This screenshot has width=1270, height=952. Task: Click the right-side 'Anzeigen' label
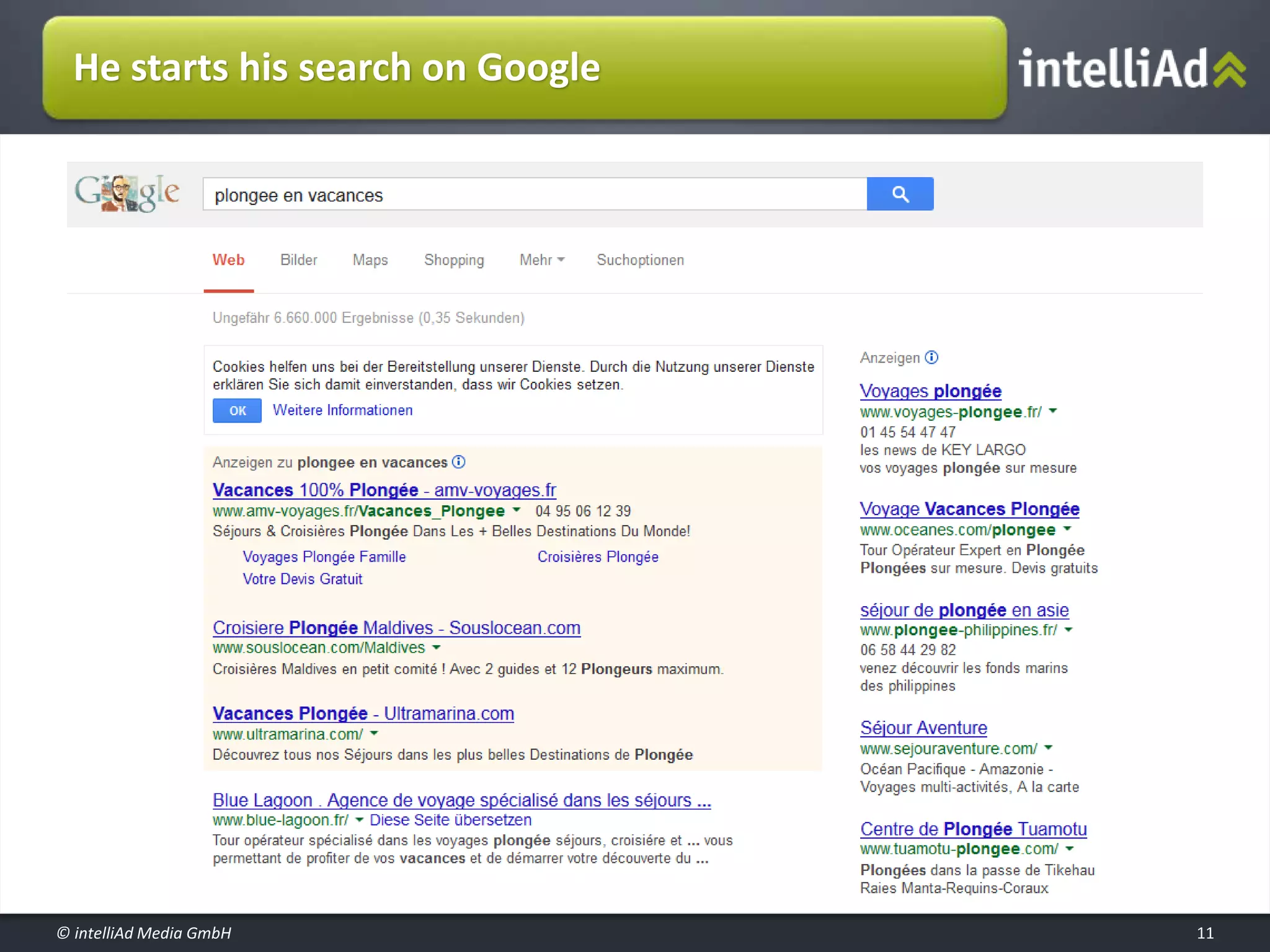tap(890, 358)
